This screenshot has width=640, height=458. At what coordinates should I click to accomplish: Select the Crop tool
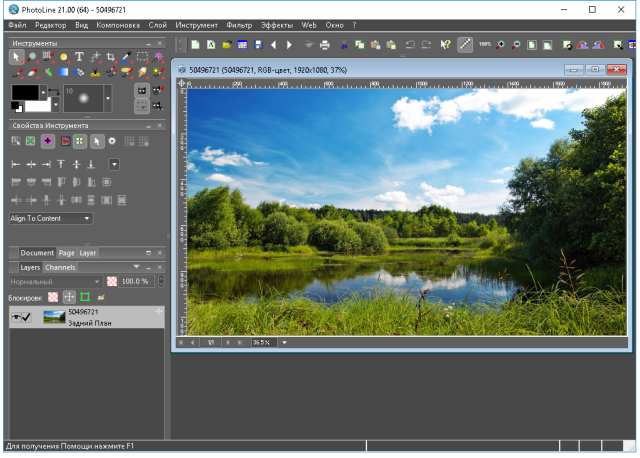click(x=111, y=58)
